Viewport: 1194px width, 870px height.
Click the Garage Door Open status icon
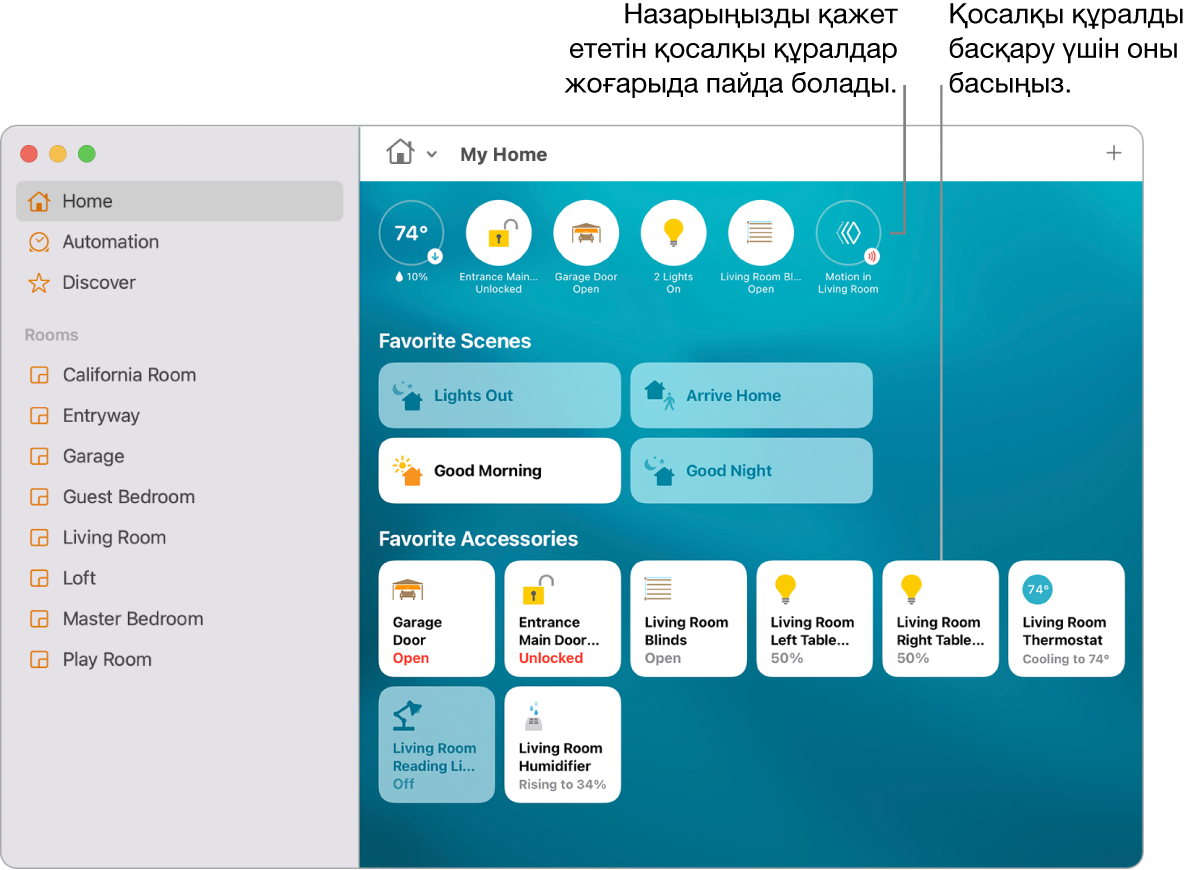click(x=586, y=232)
